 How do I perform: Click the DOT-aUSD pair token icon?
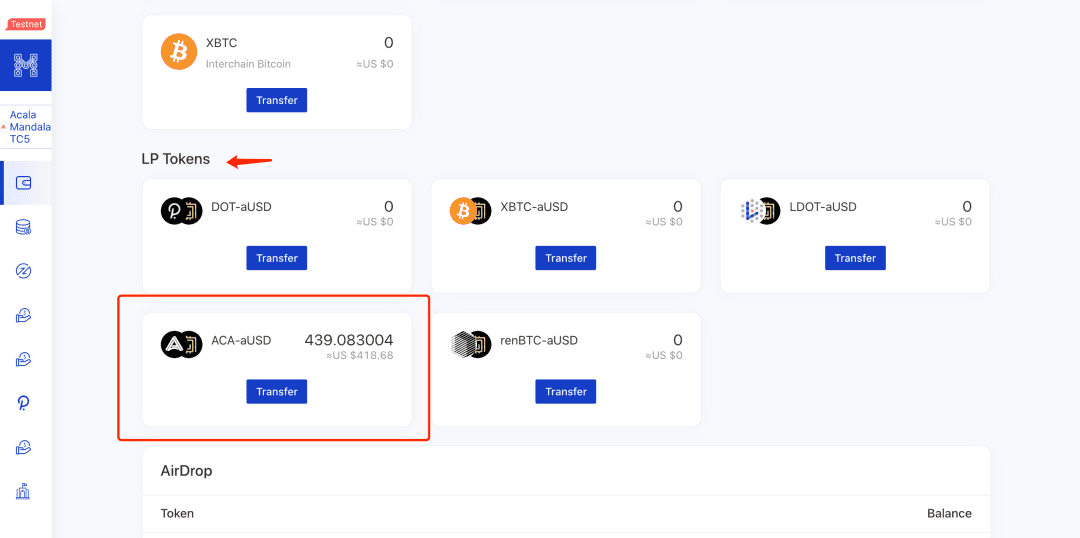click(x=182, y=211)
